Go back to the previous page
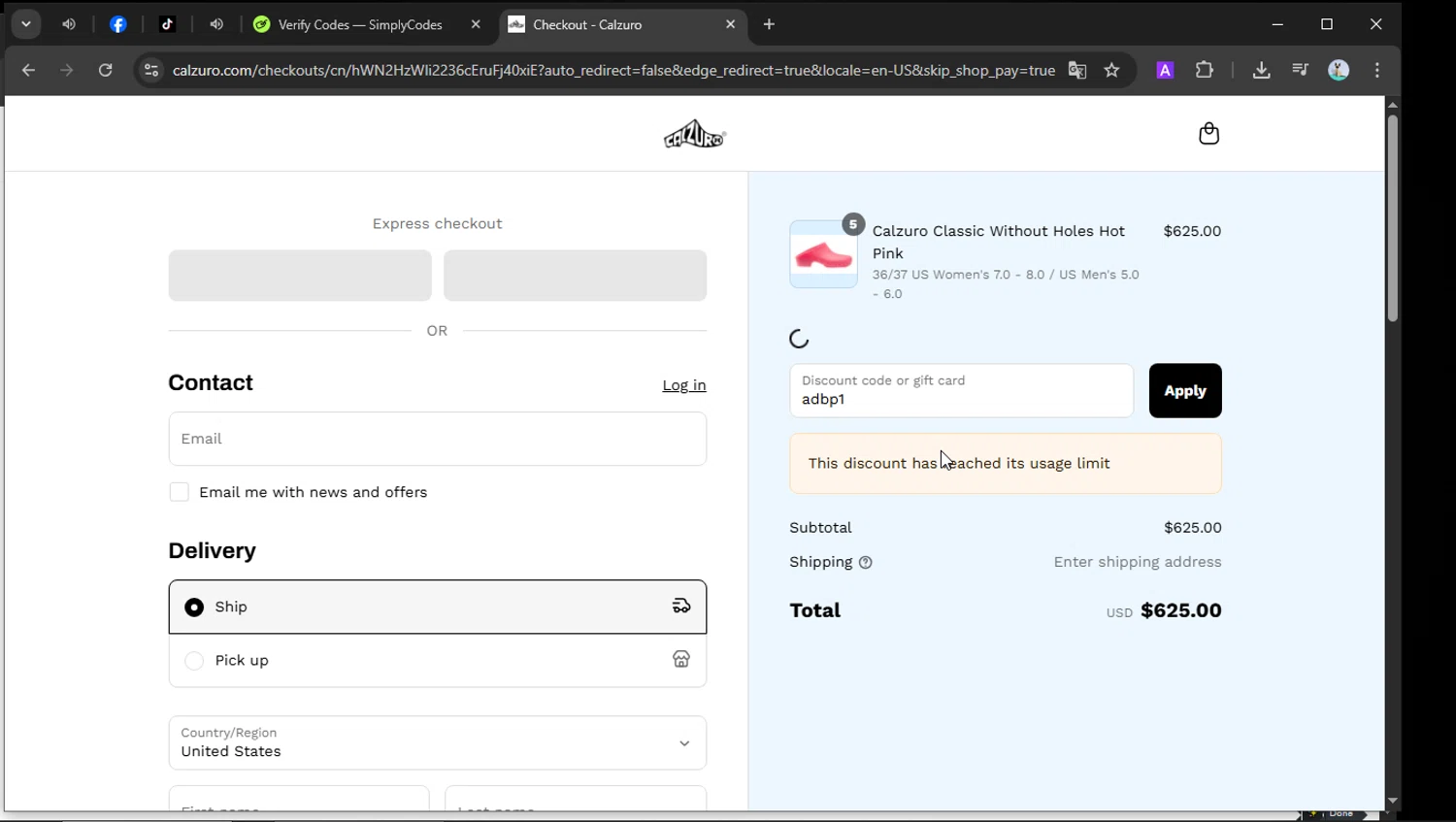The height and width of the screenshot is (822, 1456). (28, 70)
